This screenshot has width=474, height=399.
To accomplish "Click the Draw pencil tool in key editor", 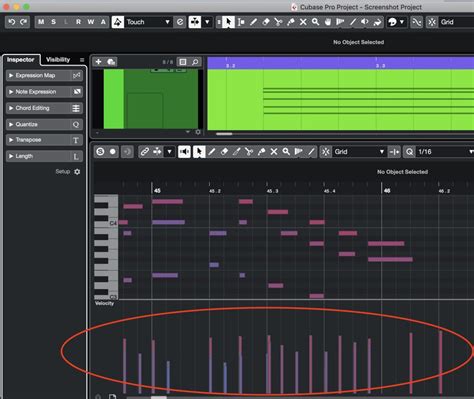I will [212, 152].
